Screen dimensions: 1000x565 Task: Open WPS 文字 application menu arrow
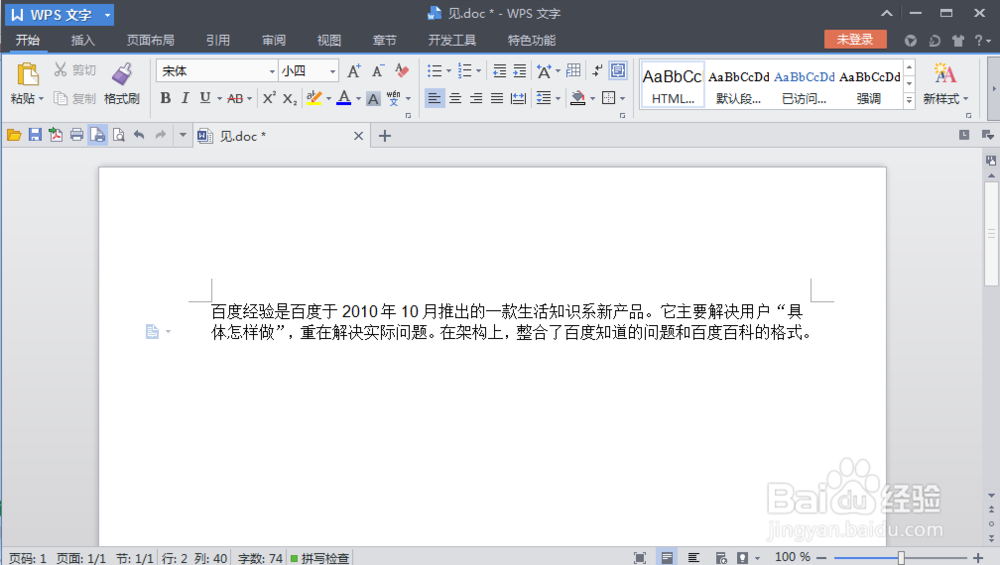pos(107,15)
